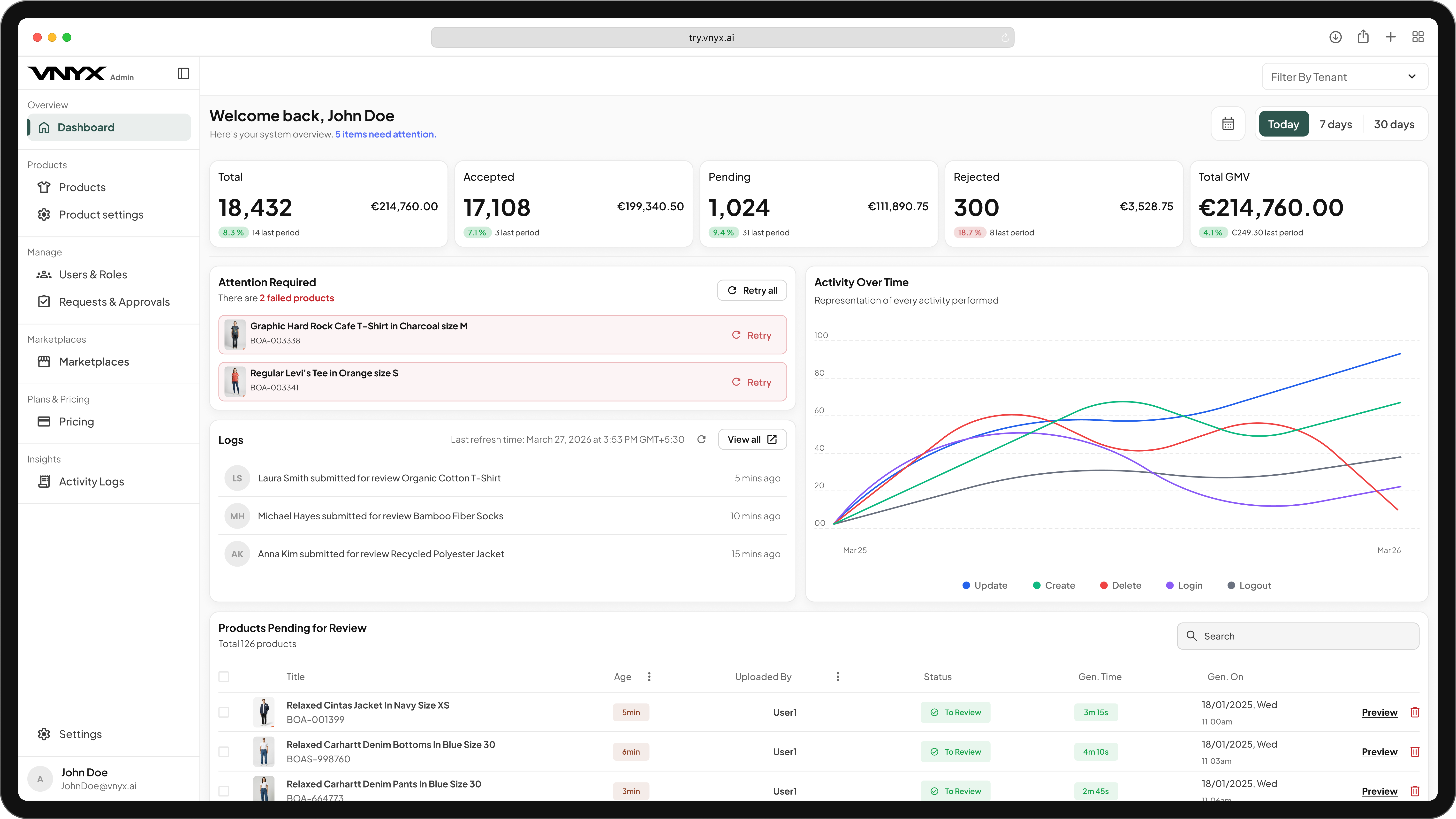This screenshot has width=1456, height=819.
Task: Delete the Carhartt Denim Bottoms row
Action: point(1415,752)
